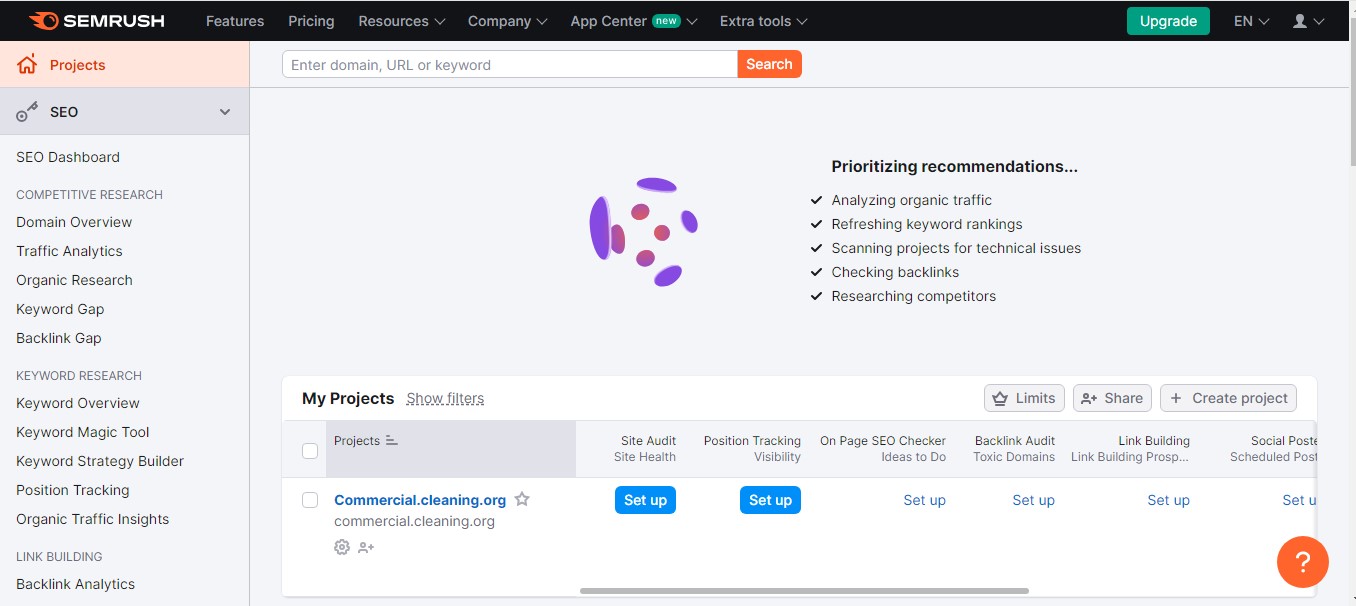Open the Pricing page

coord(311,20)
